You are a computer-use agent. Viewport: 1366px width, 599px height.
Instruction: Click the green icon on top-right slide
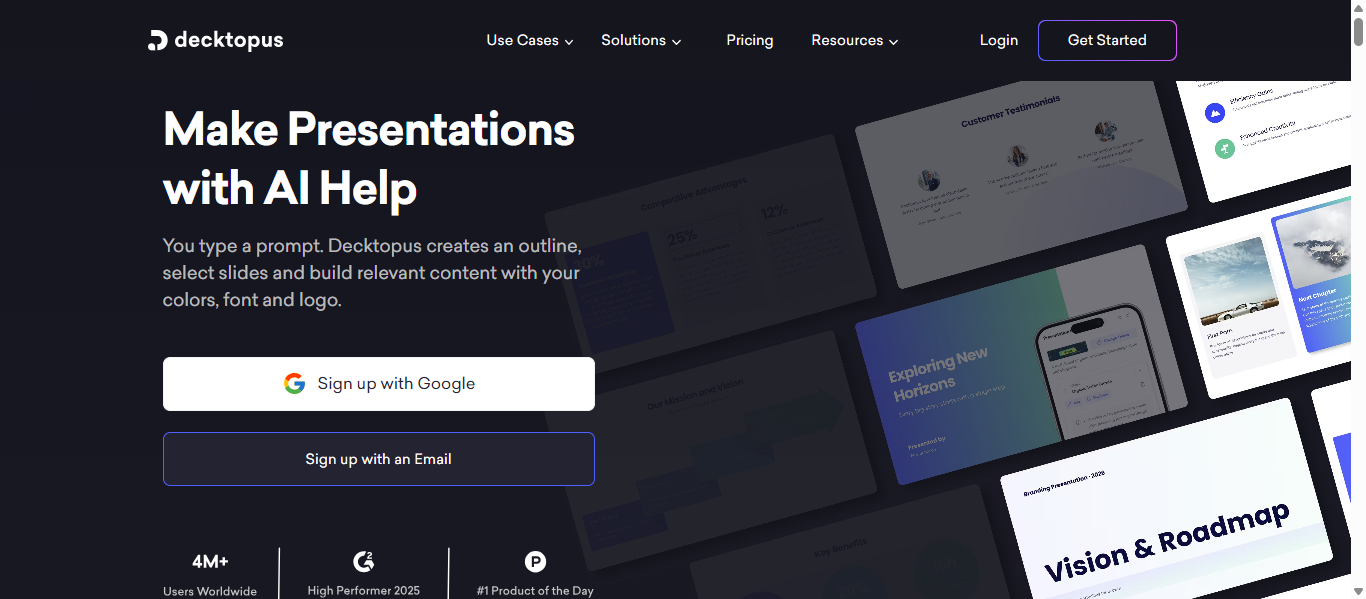(x=1225, y=148)
